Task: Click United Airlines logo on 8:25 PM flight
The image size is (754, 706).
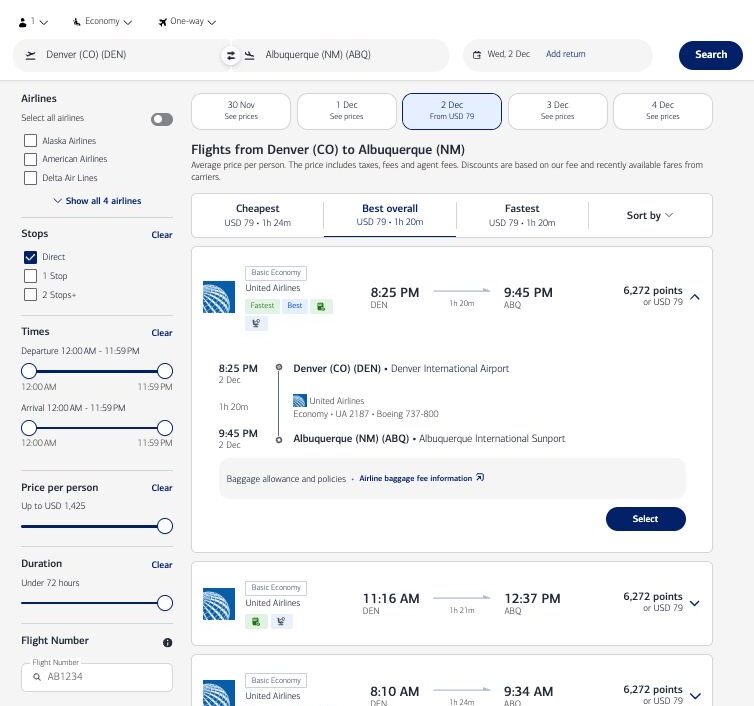Action: (219, 297)
